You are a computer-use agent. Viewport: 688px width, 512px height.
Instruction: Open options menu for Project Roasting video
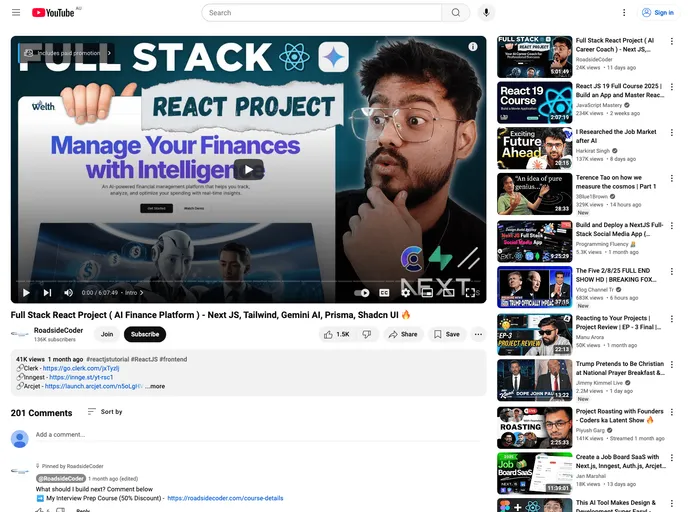pyautogui.click(x=671, y=412)
